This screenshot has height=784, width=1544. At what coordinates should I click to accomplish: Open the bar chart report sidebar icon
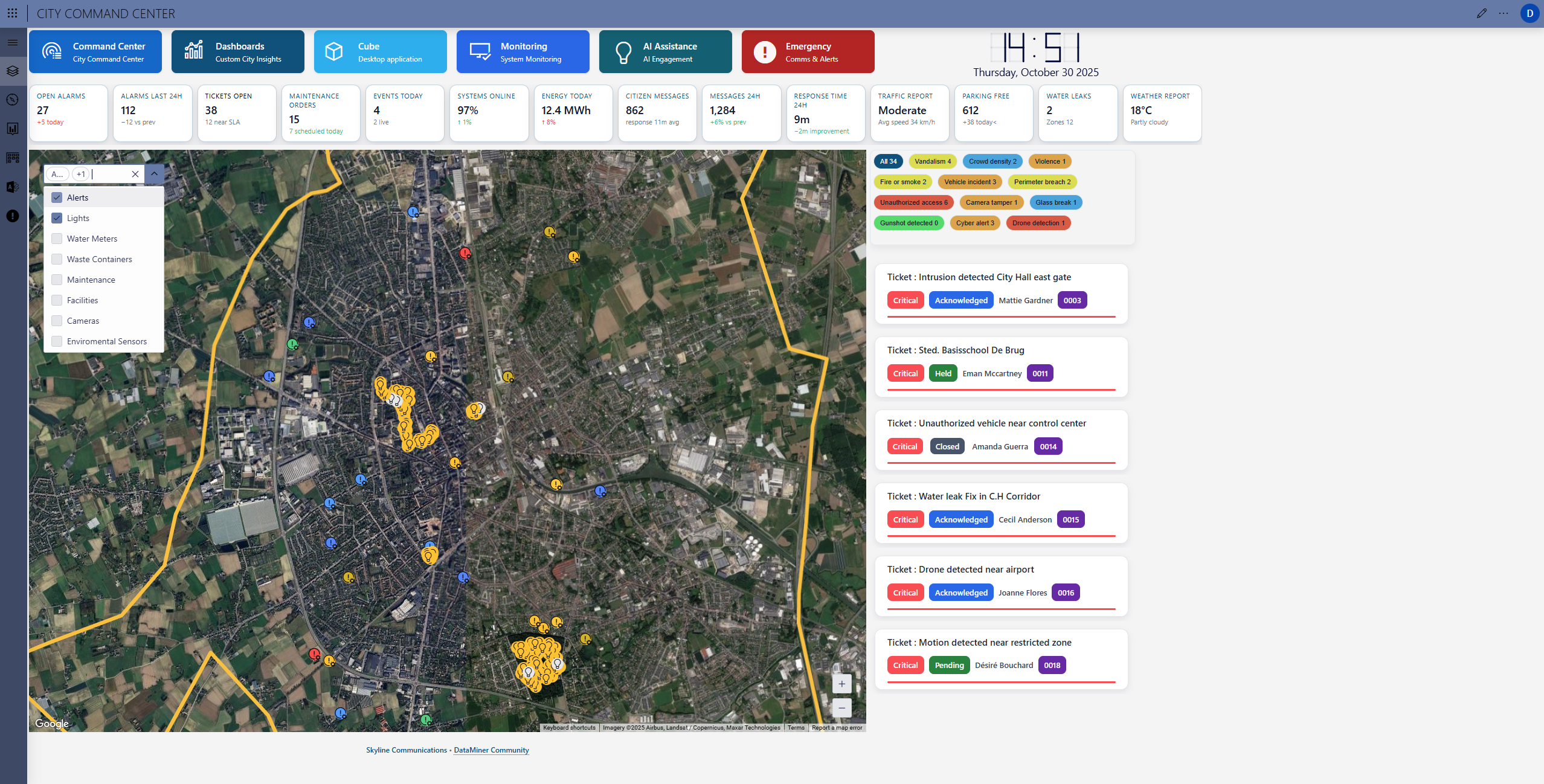(13, 129)
